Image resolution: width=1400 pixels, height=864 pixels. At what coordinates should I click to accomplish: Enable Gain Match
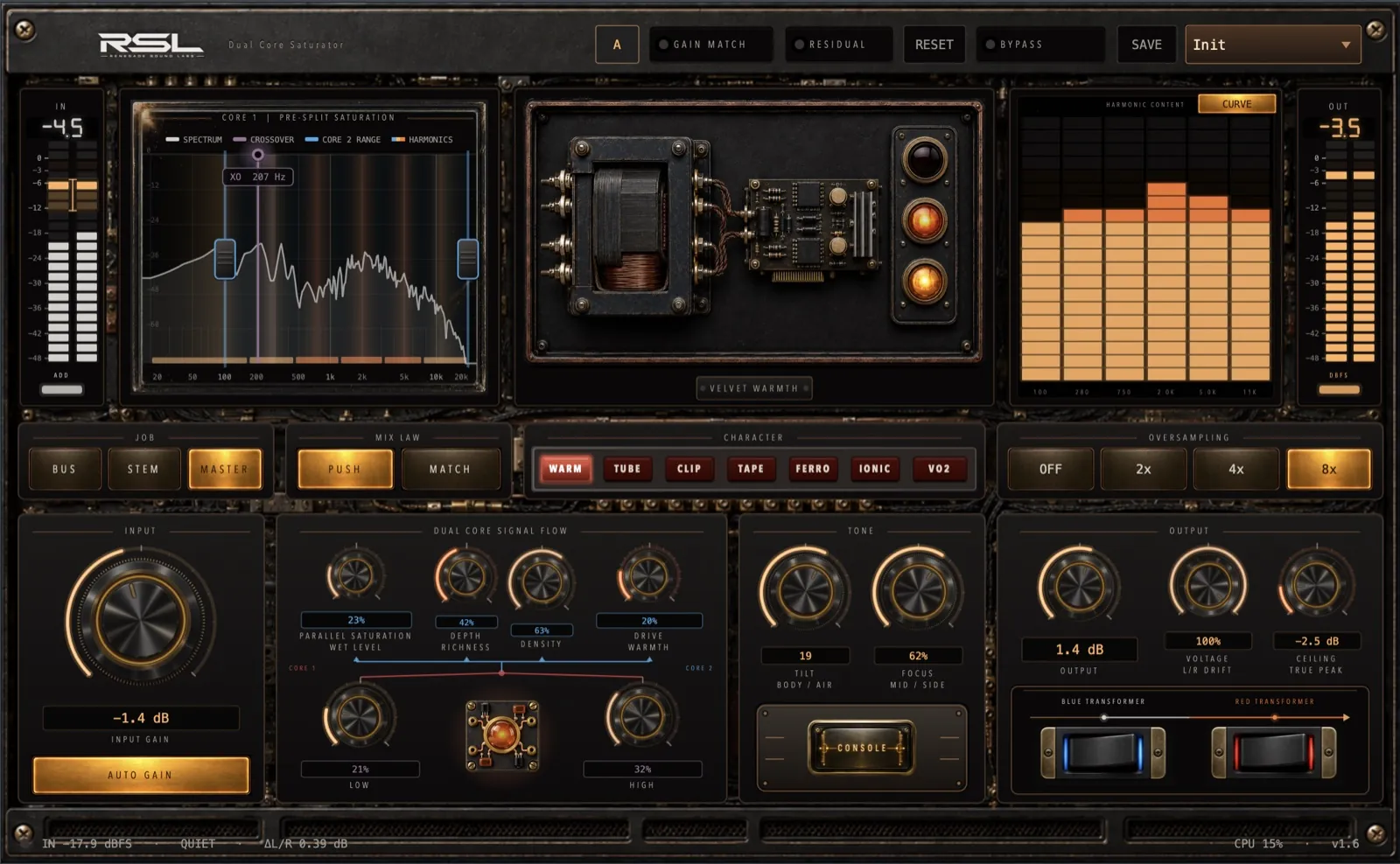[x=710, y=45]
